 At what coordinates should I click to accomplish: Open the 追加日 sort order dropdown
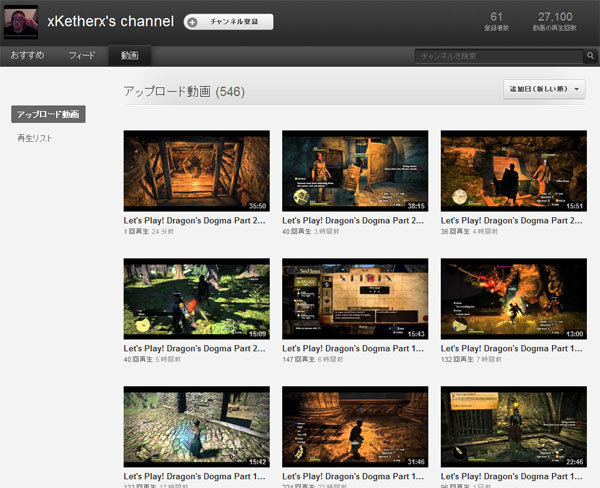544,89
